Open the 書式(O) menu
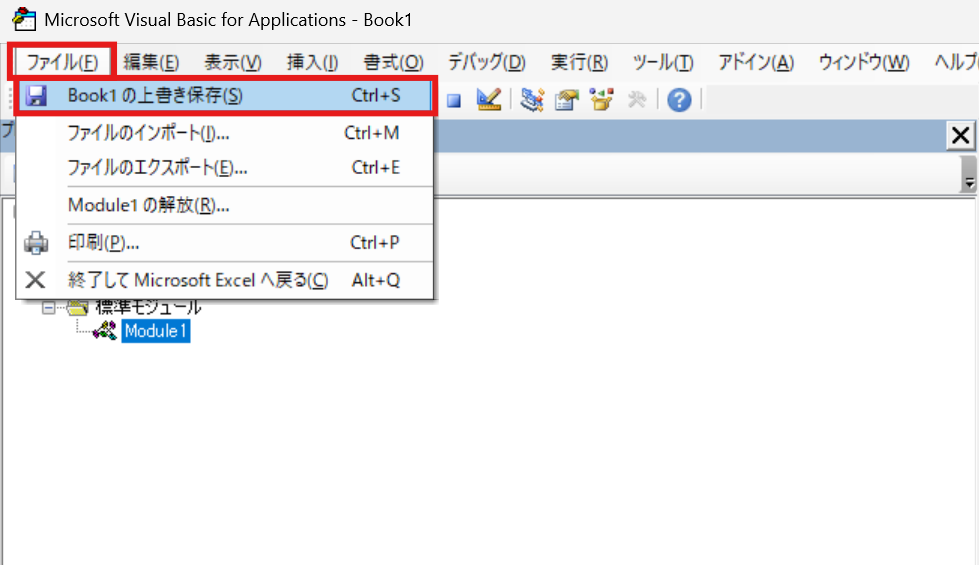The height and width of the screenshot is (565, 979). coord(393,62)
